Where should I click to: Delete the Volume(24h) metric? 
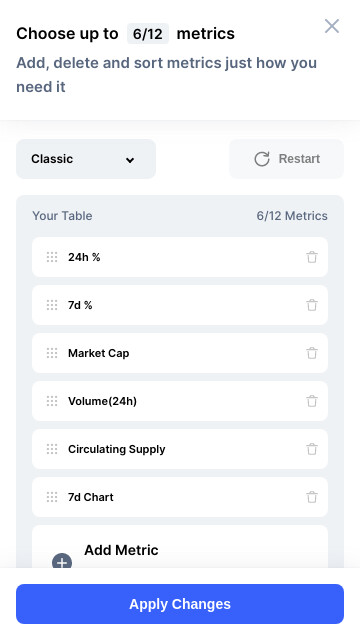(x=312, y=401)
